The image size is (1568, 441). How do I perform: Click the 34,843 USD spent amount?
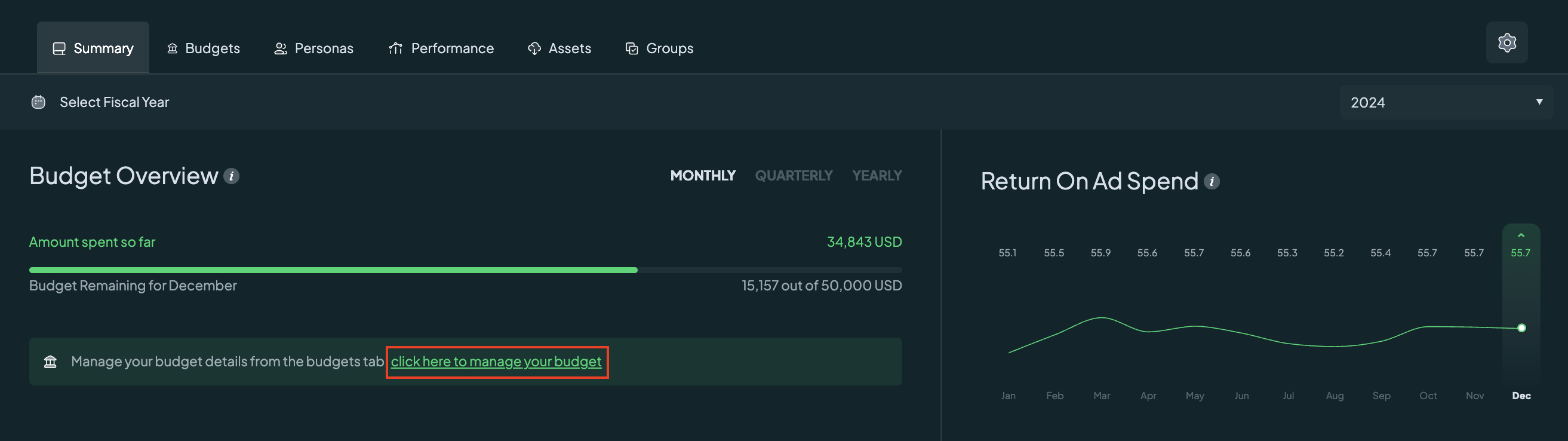coord(865,242)
